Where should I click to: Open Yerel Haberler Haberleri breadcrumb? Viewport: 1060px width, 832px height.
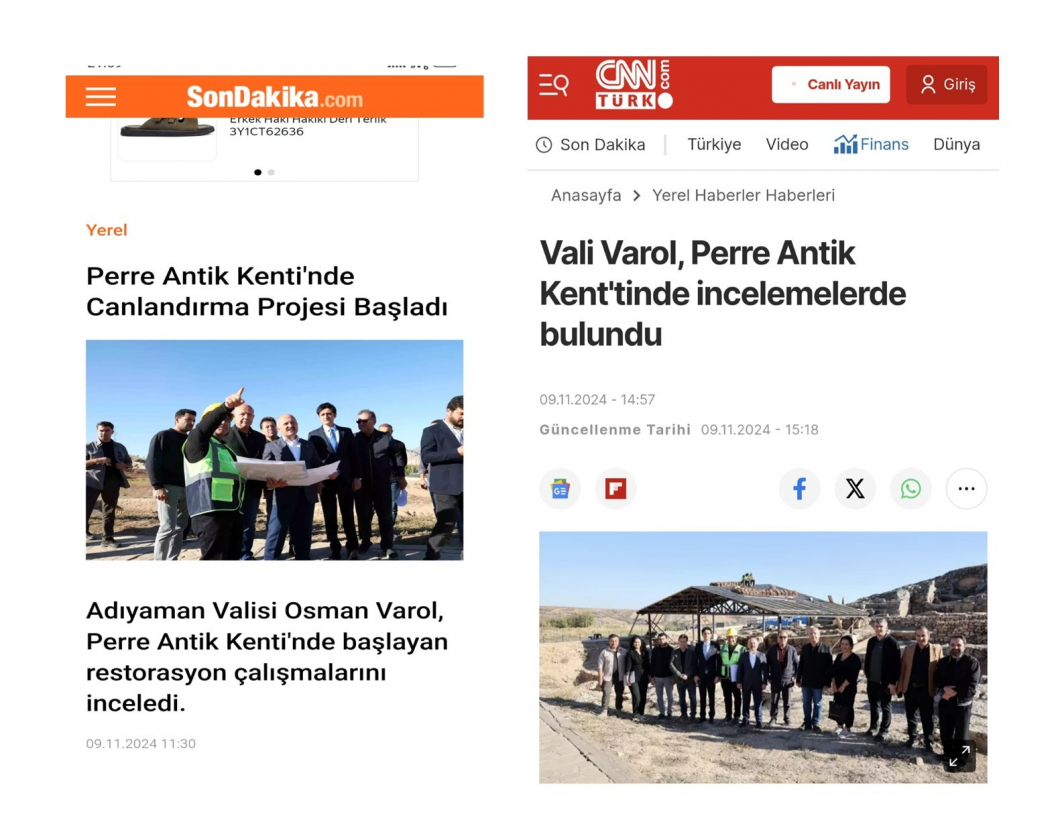pyautogui.click(x=743, y=195)
